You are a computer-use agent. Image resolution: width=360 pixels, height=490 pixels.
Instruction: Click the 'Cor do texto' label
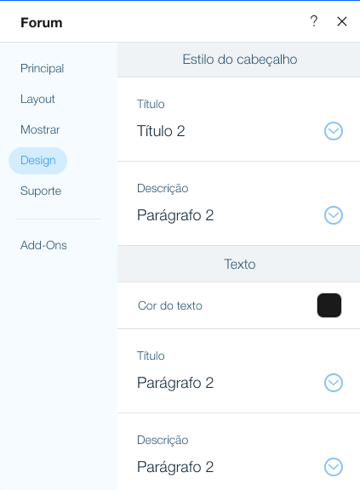coord(170,306)
